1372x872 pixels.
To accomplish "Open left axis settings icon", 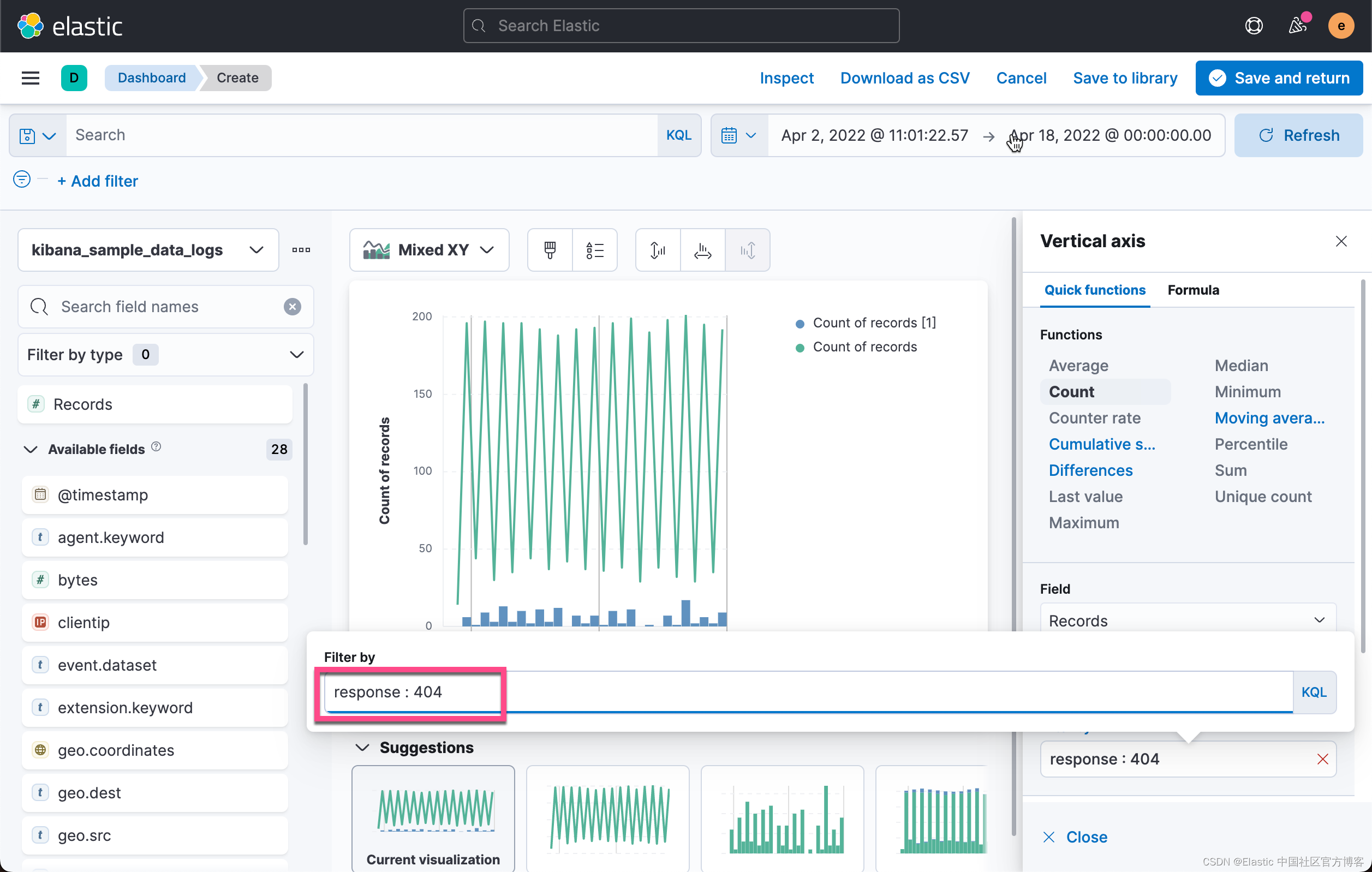I will [658, 250].
